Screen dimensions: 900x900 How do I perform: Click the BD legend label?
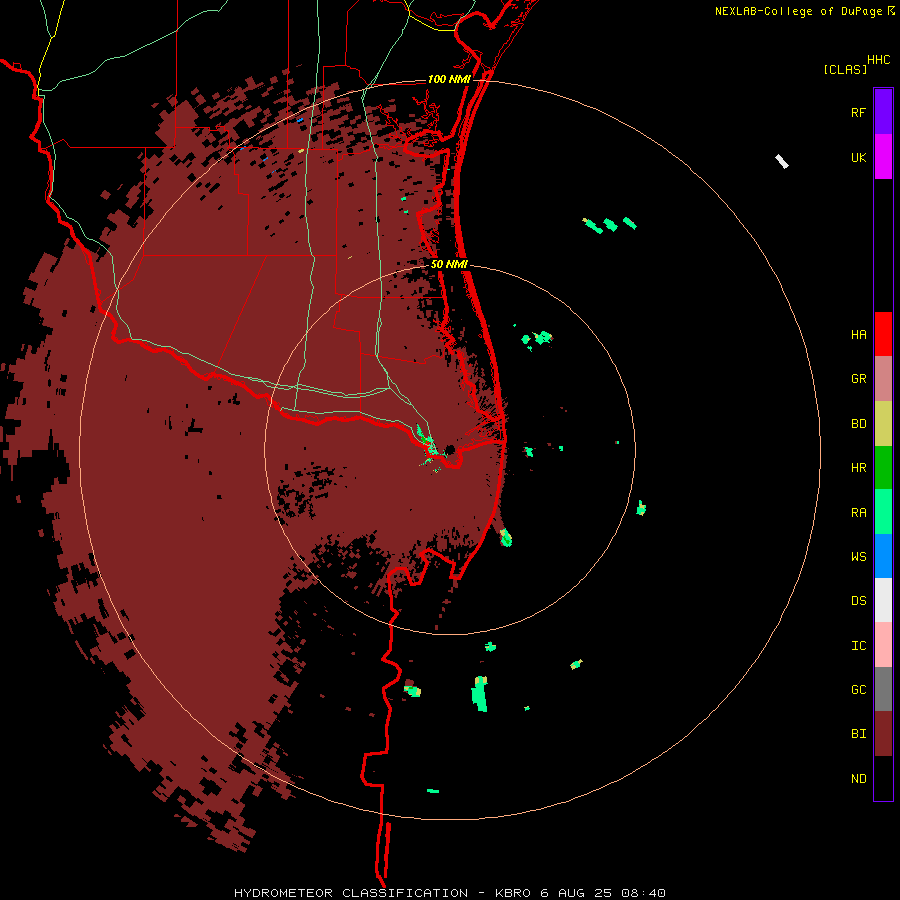(858, 424)
